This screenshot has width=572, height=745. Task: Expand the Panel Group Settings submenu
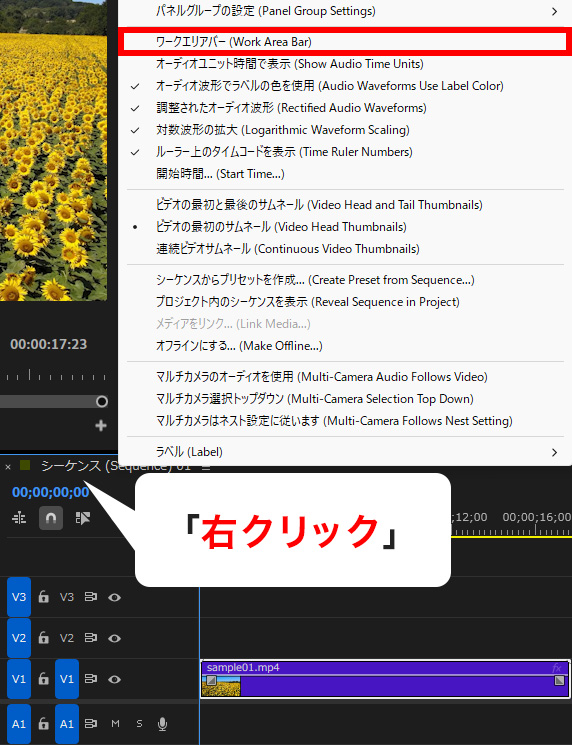345,11
